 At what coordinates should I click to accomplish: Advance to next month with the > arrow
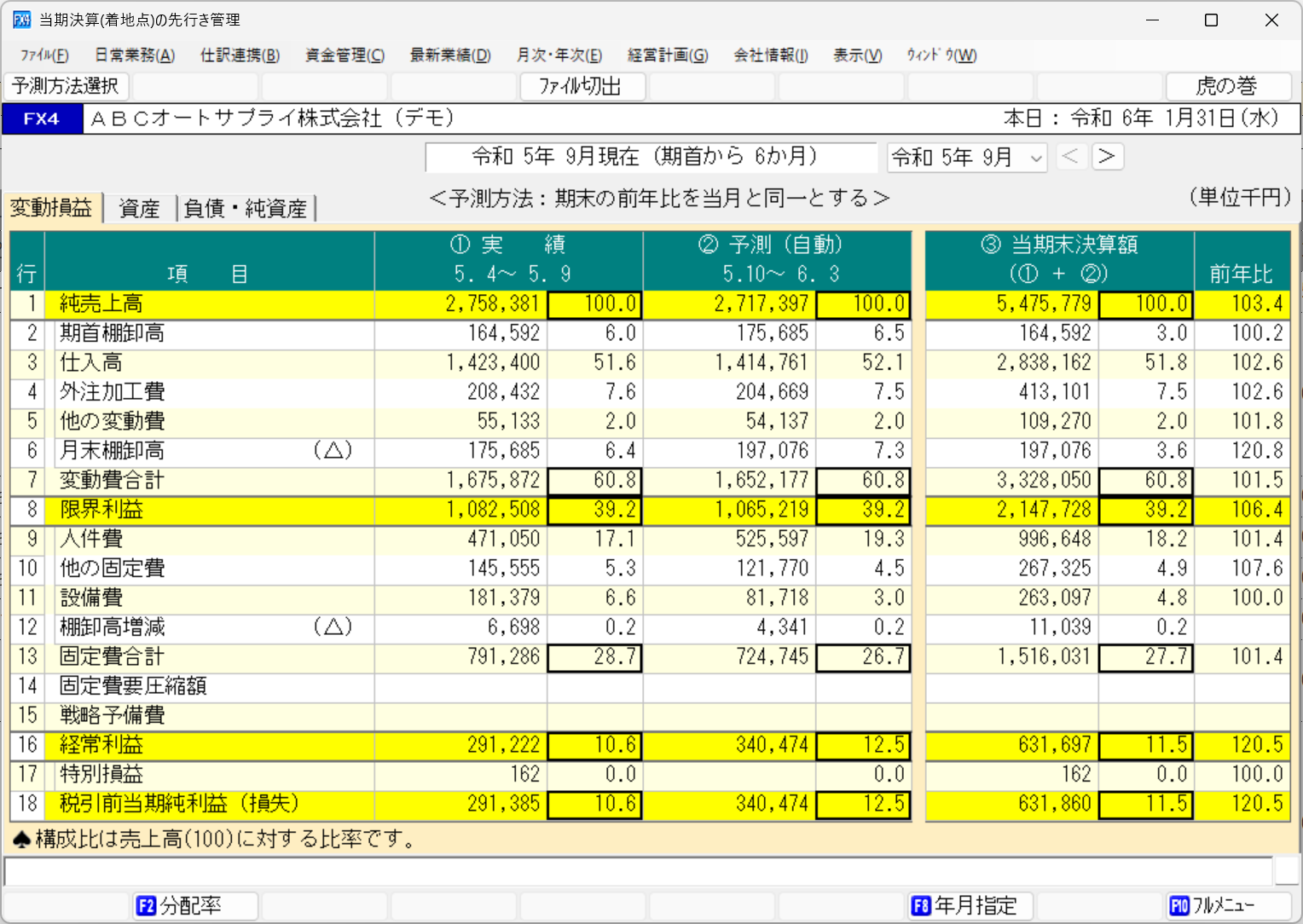1107,157
